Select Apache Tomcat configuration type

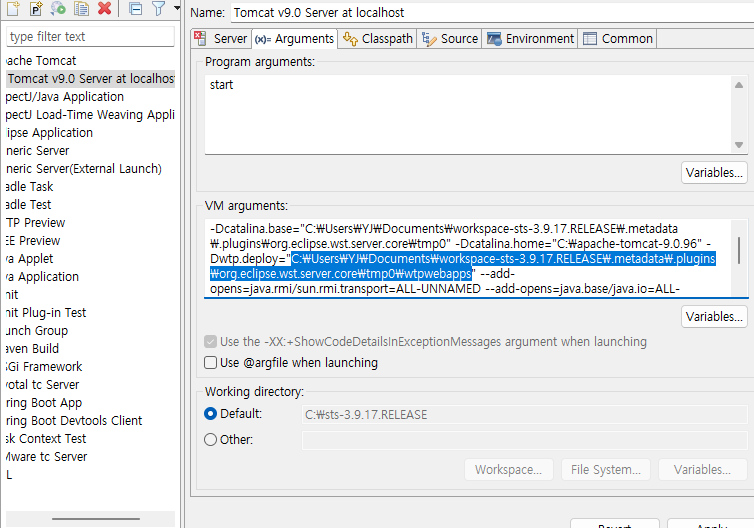(x=41, y=61)
